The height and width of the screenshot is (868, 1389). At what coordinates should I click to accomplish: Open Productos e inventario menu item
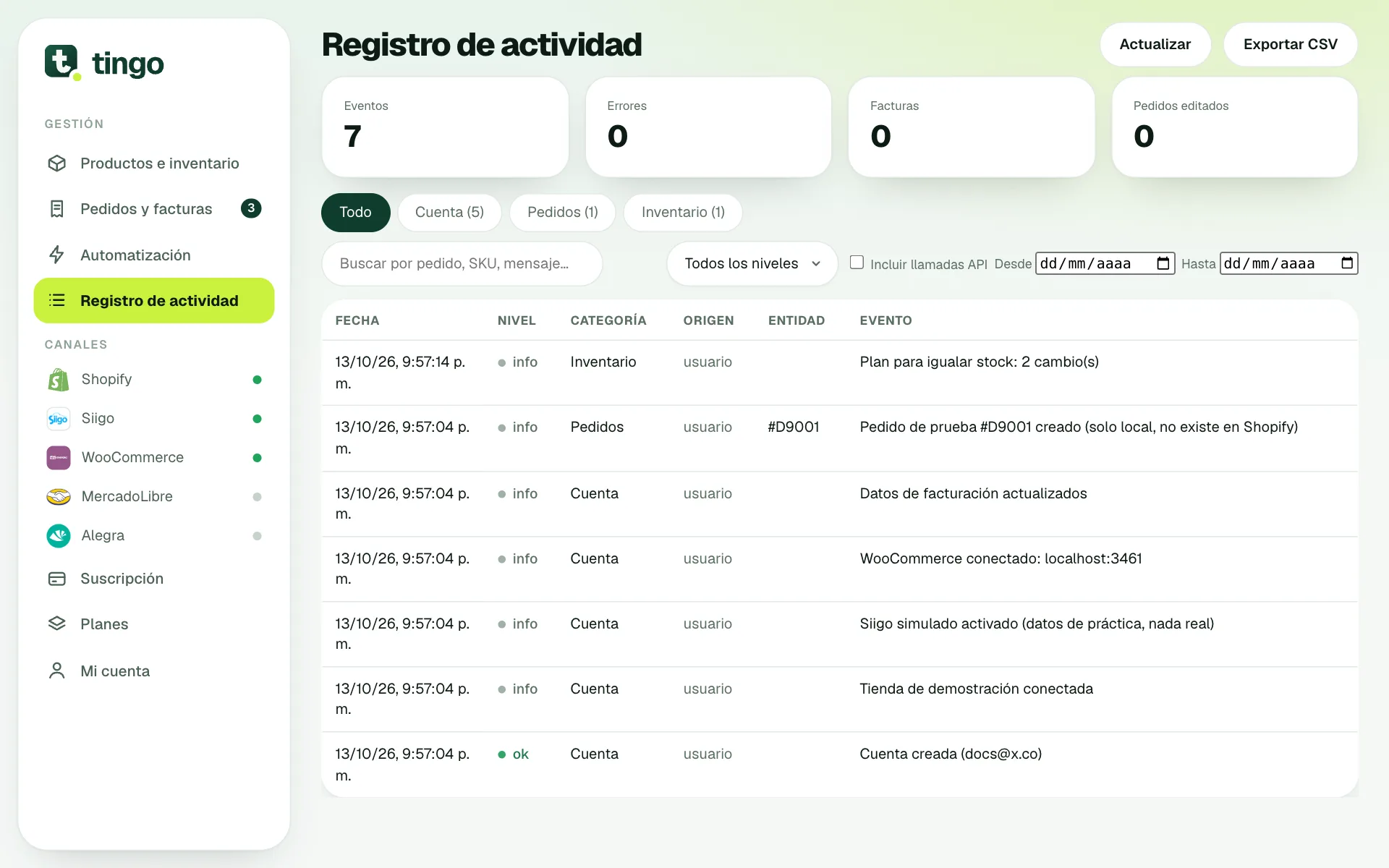tap(154, 163)
